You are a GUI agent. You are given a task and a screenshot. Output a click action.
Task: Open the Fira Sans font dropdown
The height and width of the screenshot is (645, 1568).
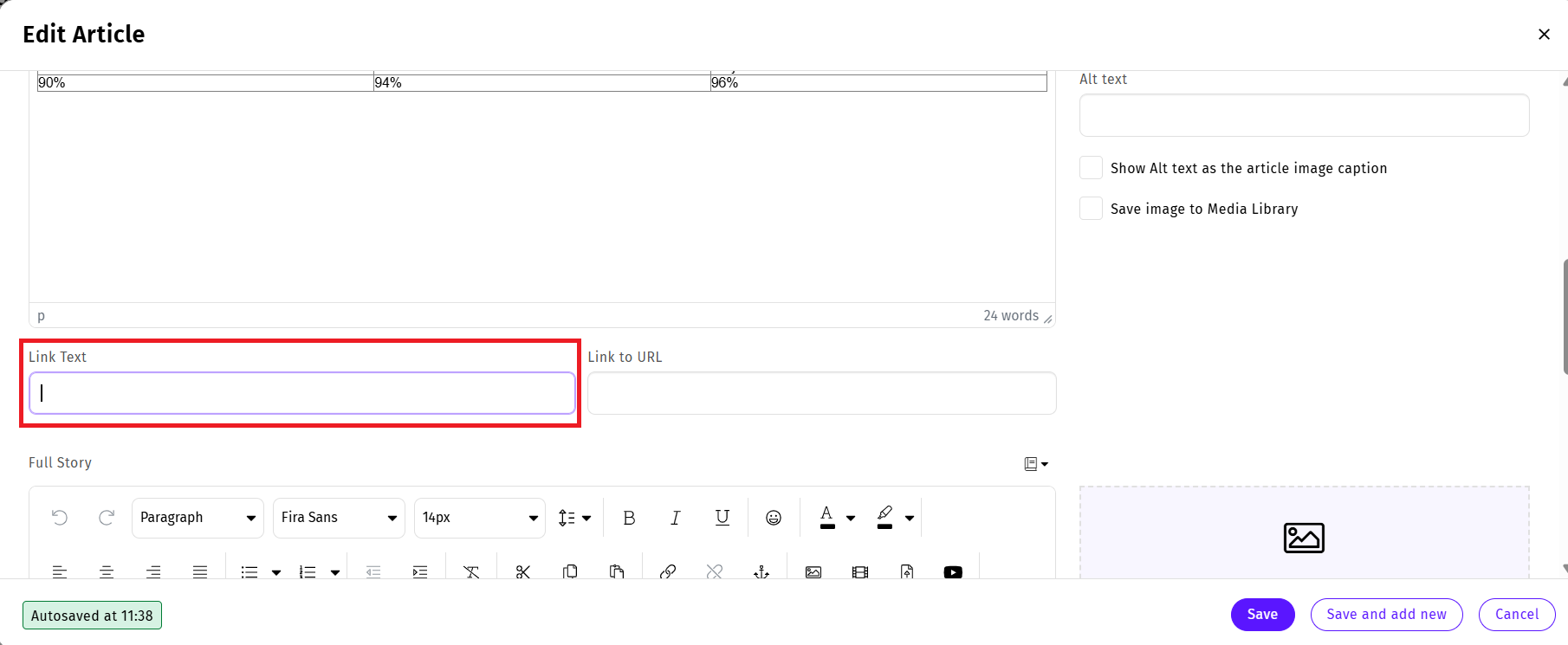coord(339,518)
